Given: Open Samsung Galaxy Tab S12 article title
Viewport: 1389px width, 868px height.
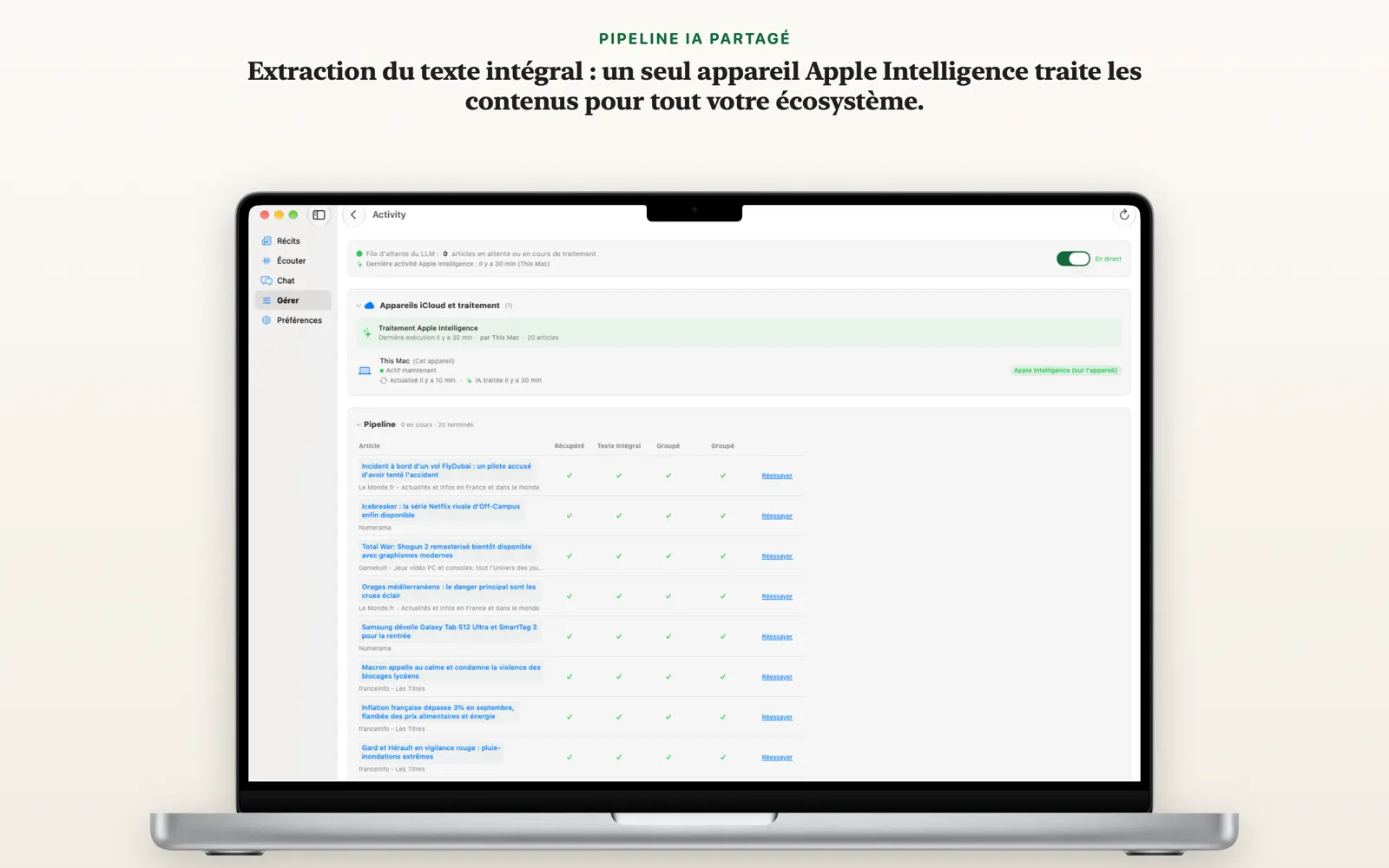Looking at the screenshot, I should (449, 631).
